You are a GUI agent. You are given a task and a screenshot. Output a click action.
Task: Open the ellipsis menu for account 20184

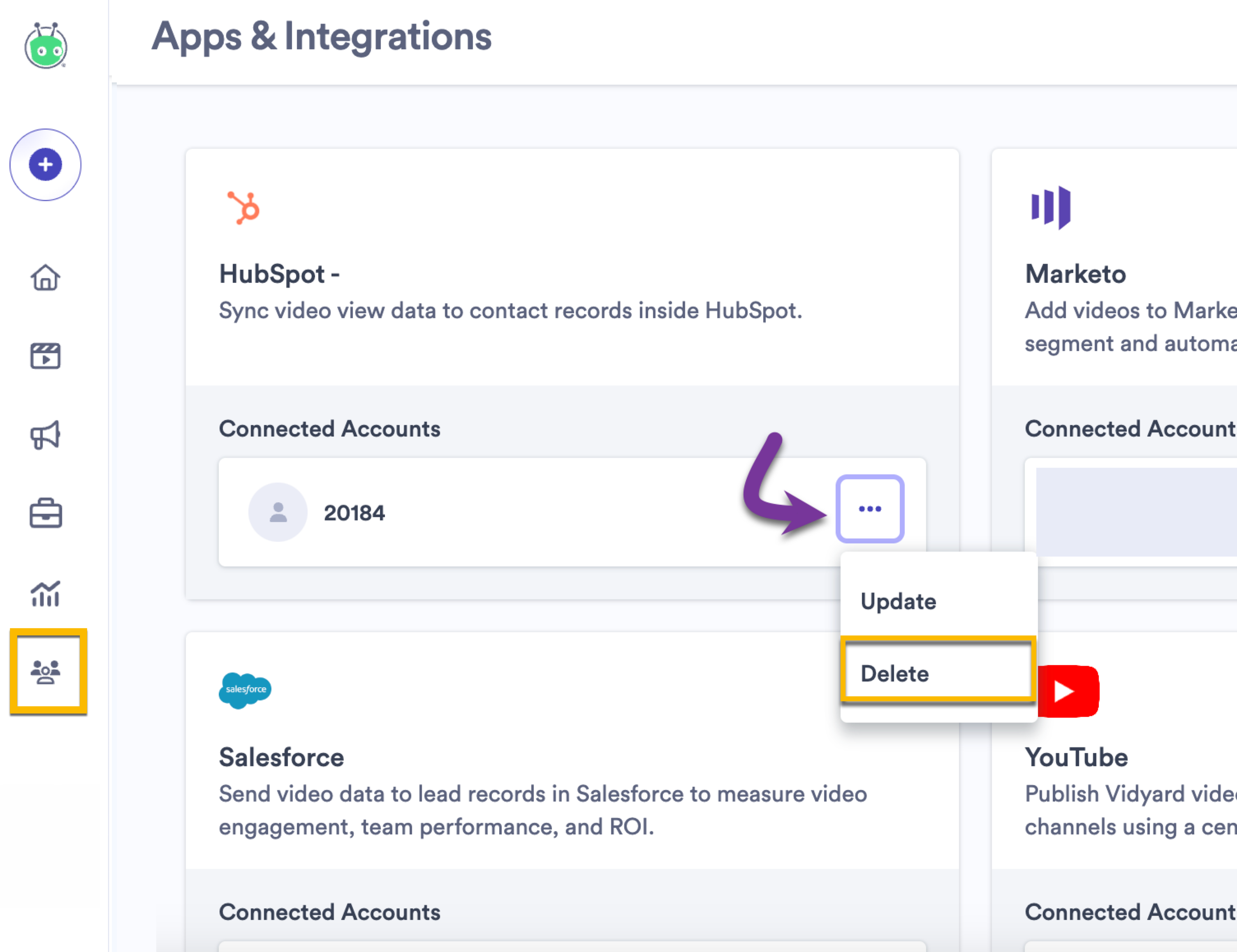870,508
